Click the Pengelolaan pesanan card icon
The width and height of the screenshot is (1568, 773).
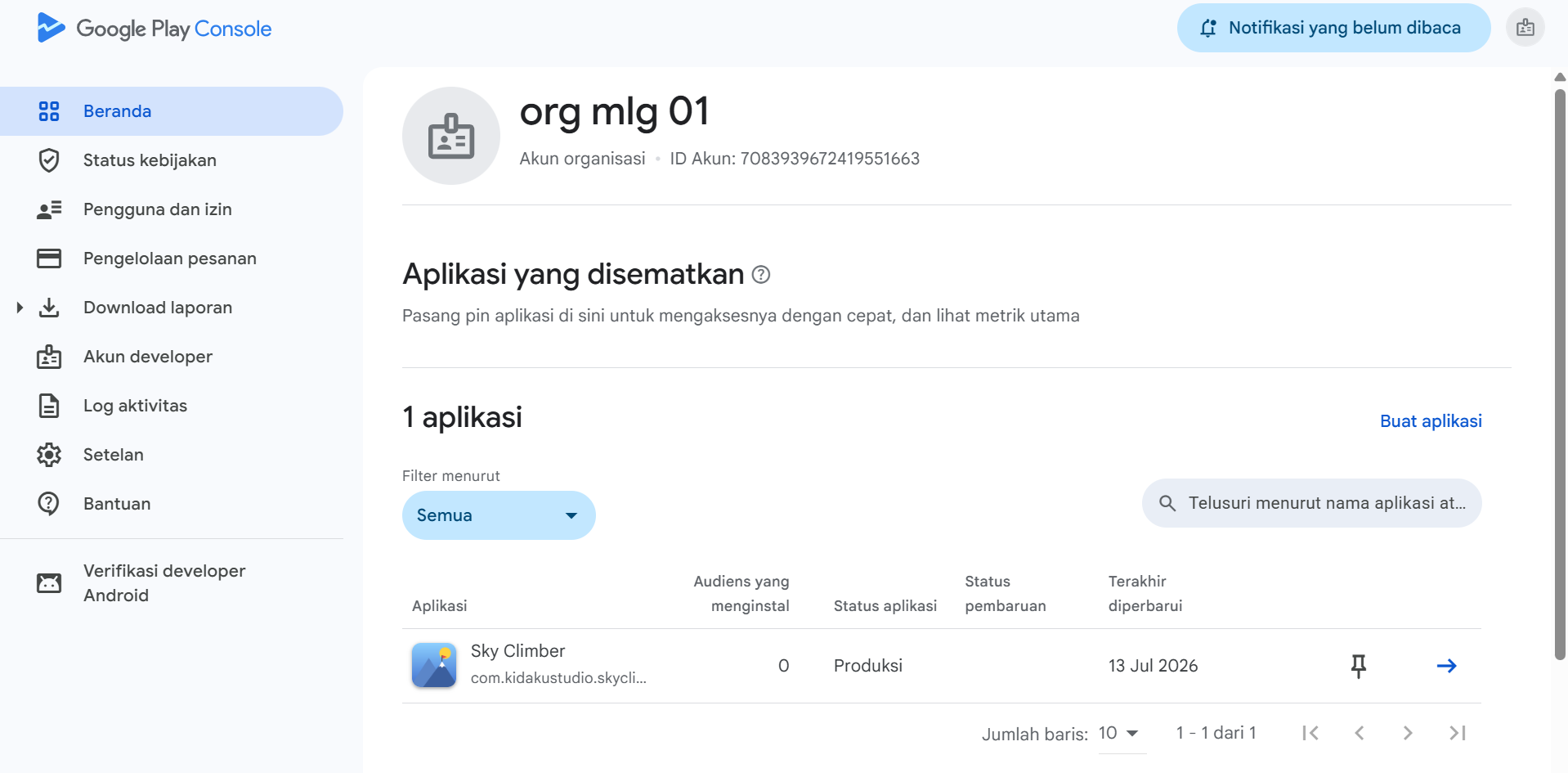[x=49, y=258]
